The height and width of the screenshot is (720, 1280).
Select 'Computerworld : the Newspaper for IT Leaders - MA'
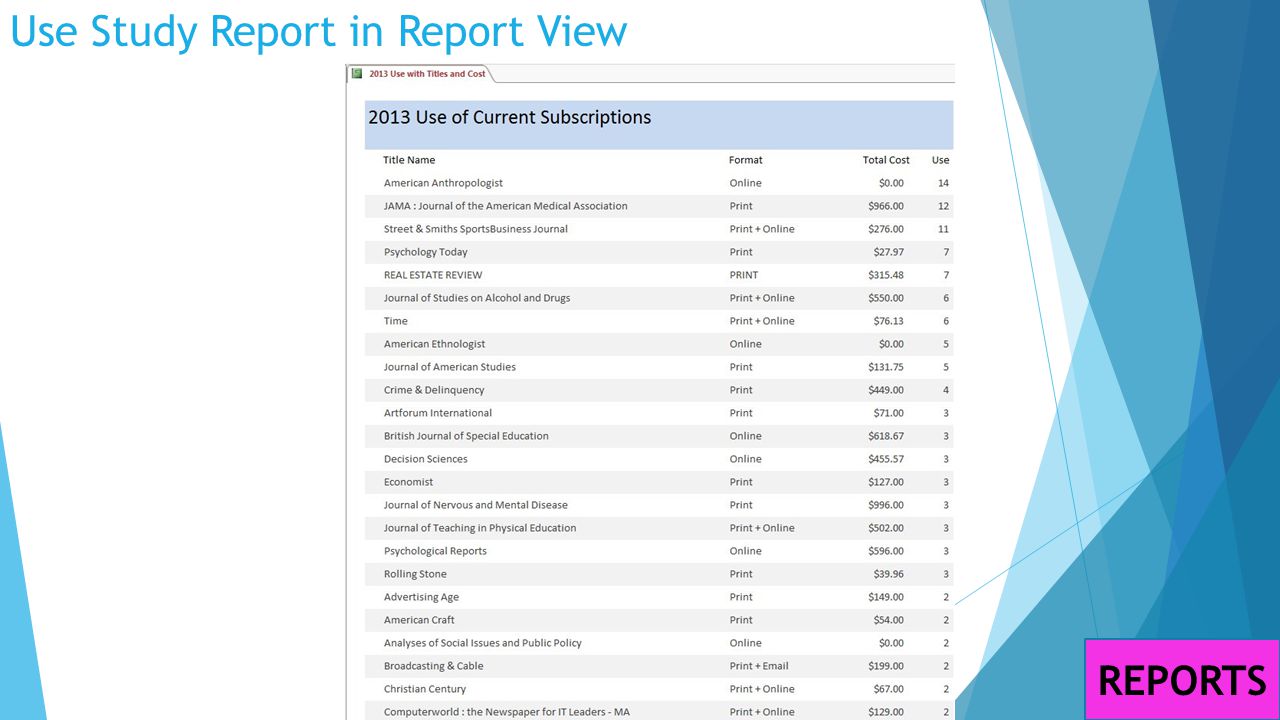pyautogui.click(x=507, y=712)
